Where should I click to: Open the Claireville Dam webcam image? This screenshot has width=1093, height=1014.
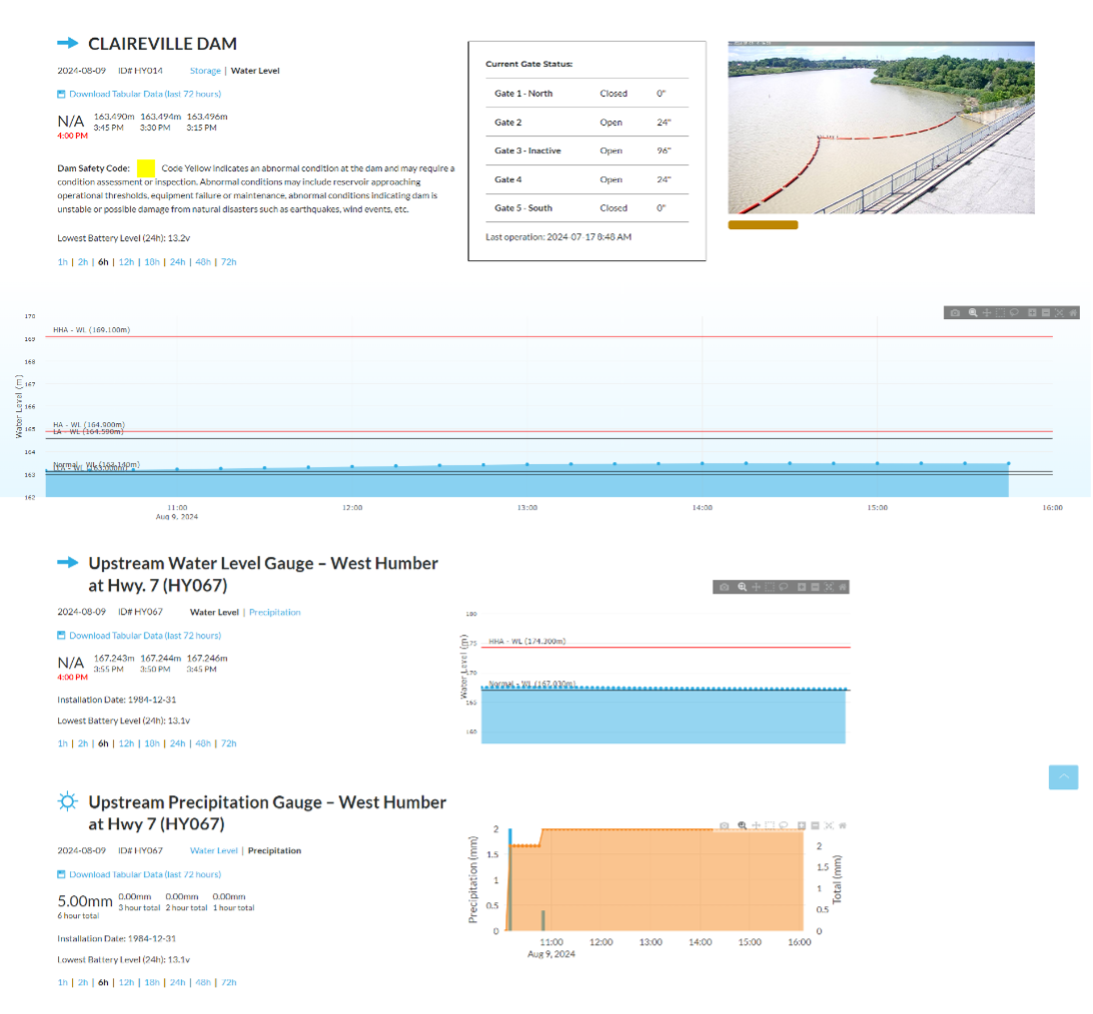click(881, 128)
